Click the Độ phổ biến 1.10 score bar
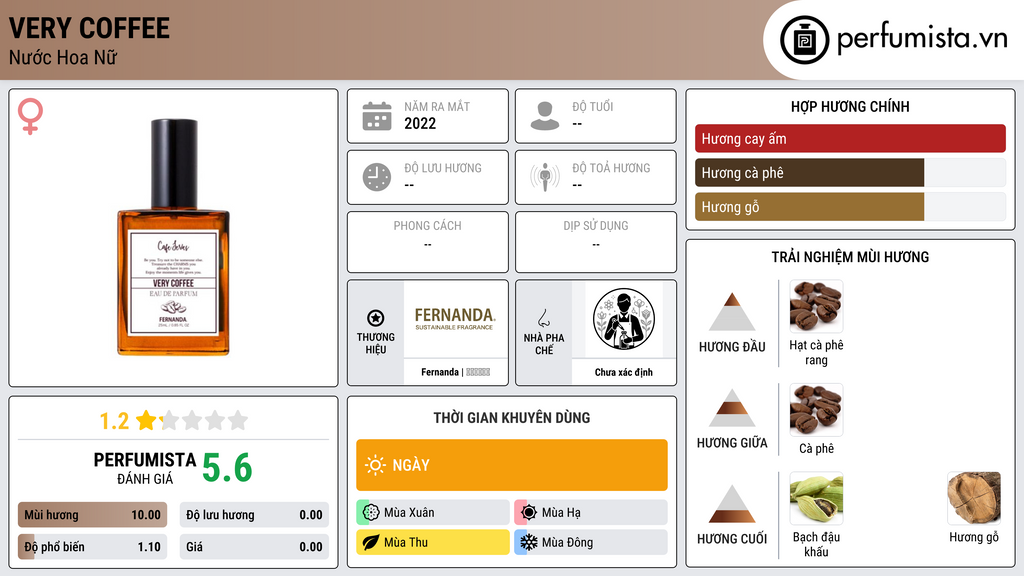The width and height of the screenshot is (1024, 576). pos(92,547)
